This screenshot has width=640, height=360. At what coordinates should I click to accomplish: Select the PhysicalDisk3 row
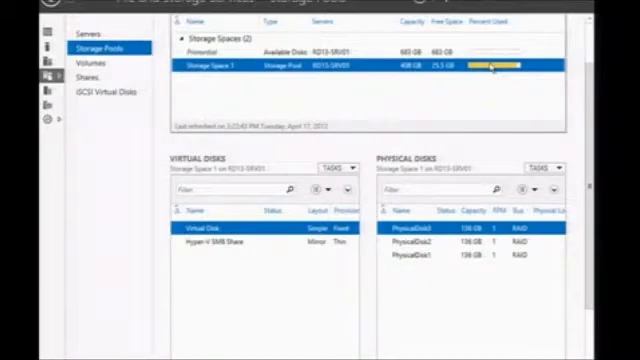[x=471, y=228]
